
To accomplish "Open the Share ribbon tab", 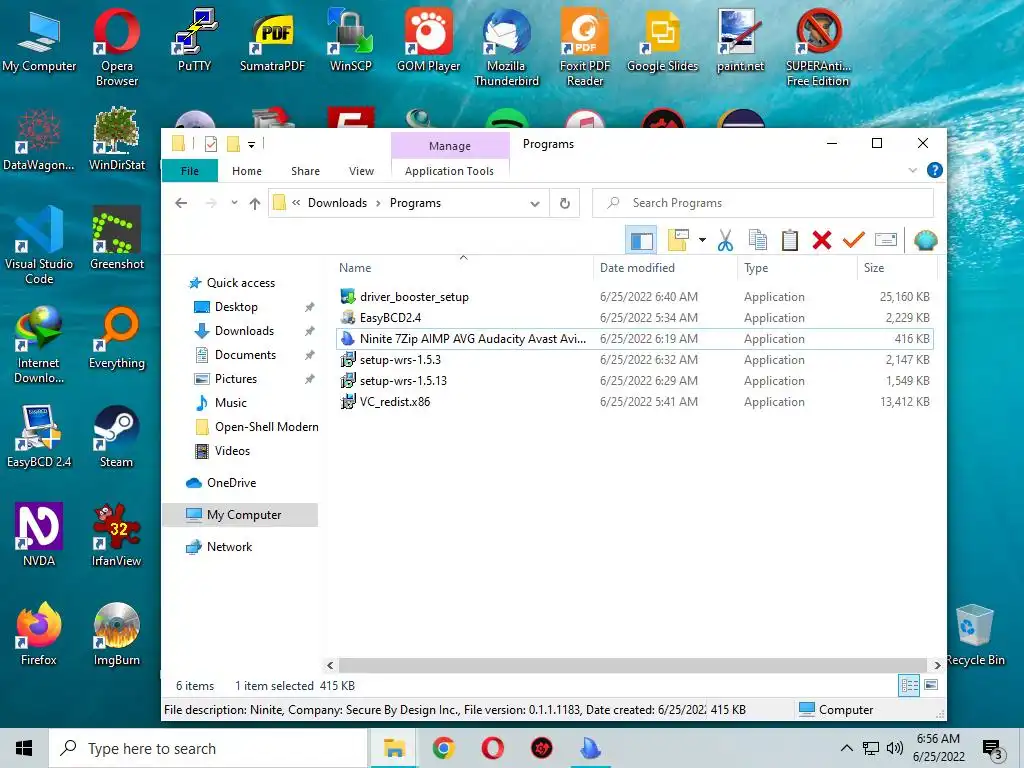I will pyautogui.click(x=305, y=171).
